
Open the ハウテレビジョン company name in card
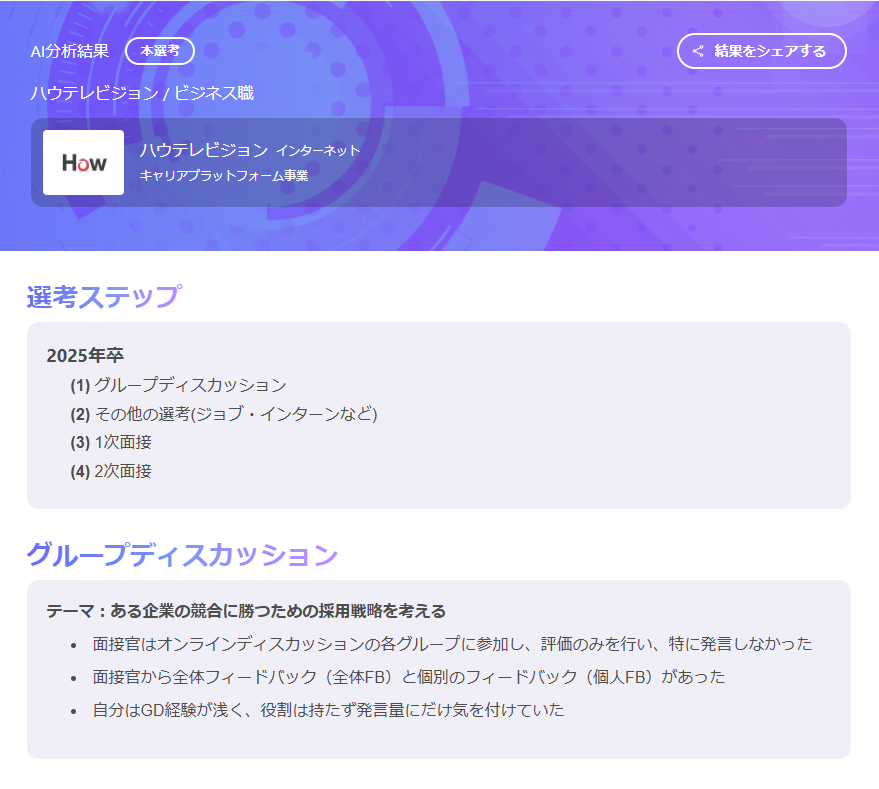pyautogui.click(x=204, y=150)
